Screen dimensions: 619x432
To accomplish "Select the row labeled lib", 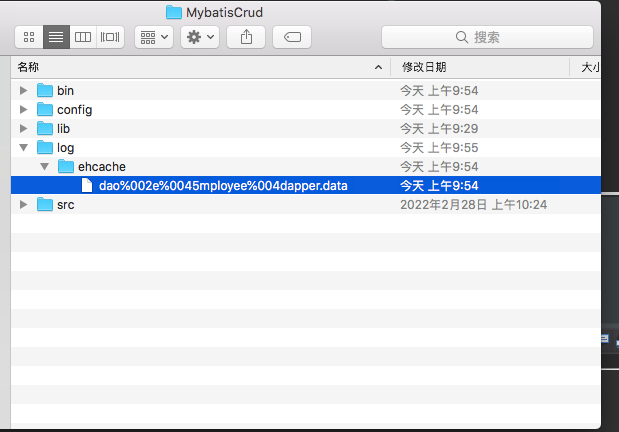I will [306, 128].
